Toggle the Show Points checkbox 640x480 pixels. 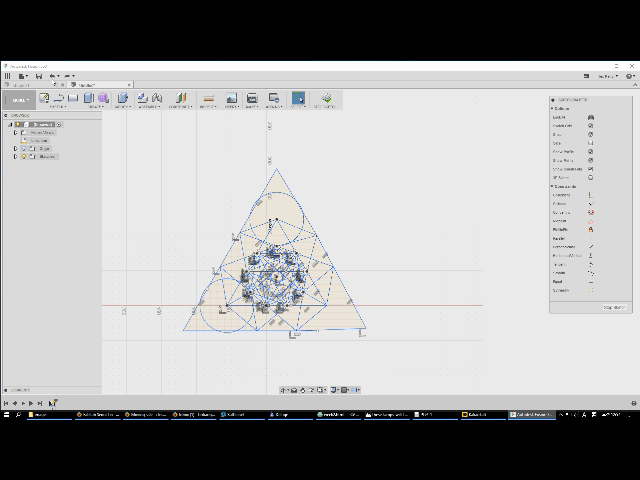(x=591, y=160)
